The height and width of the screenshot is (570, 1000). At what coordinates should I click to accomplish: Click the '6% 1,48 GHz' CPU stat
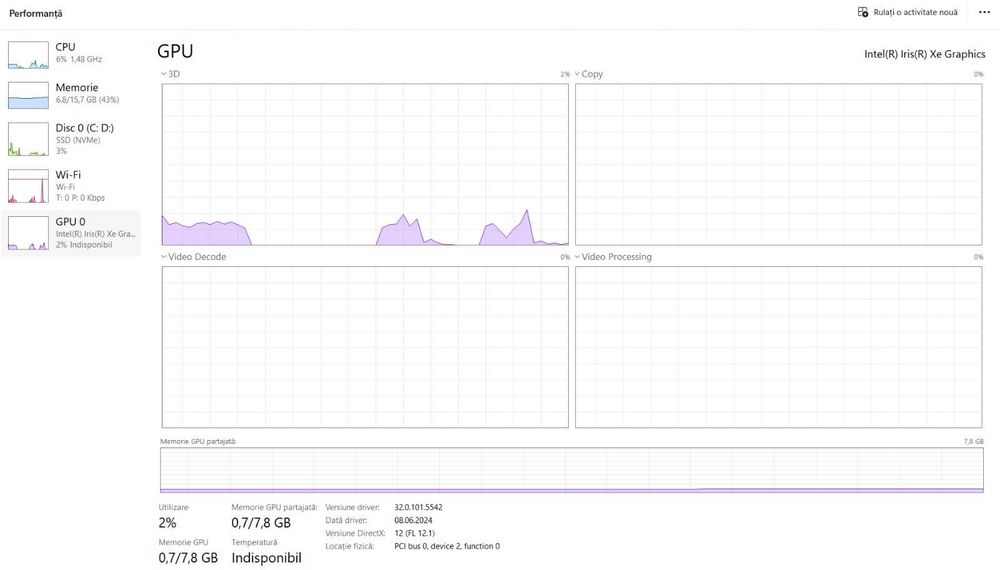point(79,59)
